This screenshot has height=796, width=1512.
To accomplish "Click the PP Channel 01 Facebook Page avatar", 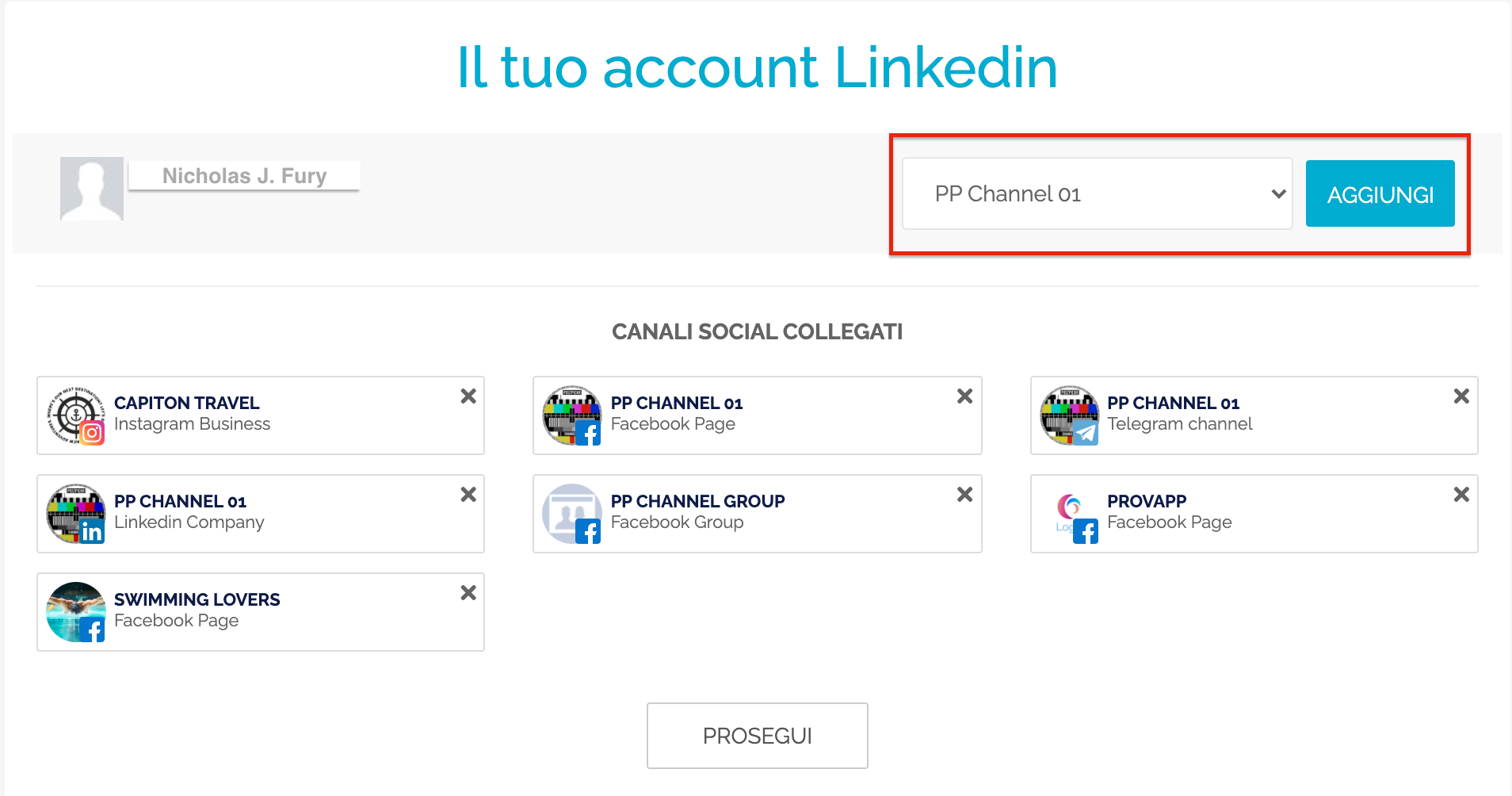I will coord(572,415).
